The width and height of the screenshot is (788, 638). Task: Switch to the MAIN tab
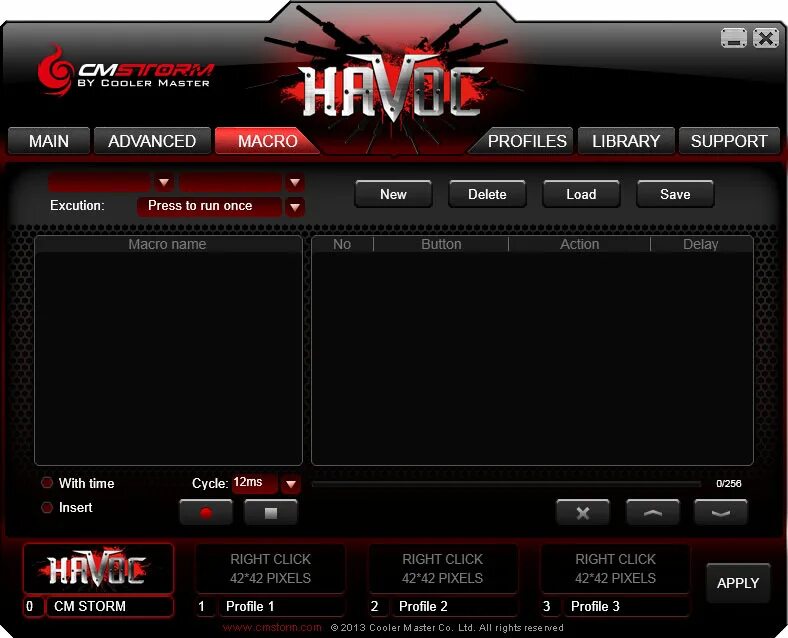(x=49, y=141)
